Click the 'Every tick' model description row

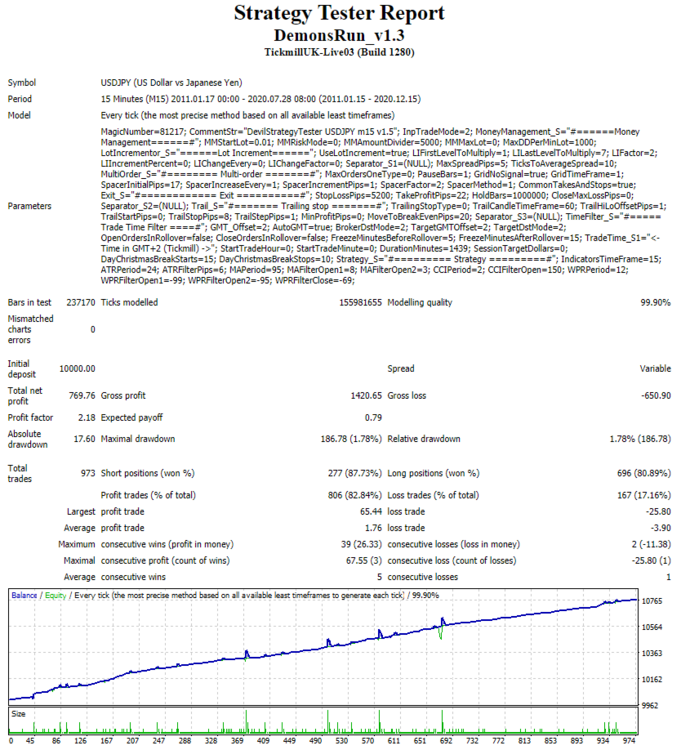[247, 115]
